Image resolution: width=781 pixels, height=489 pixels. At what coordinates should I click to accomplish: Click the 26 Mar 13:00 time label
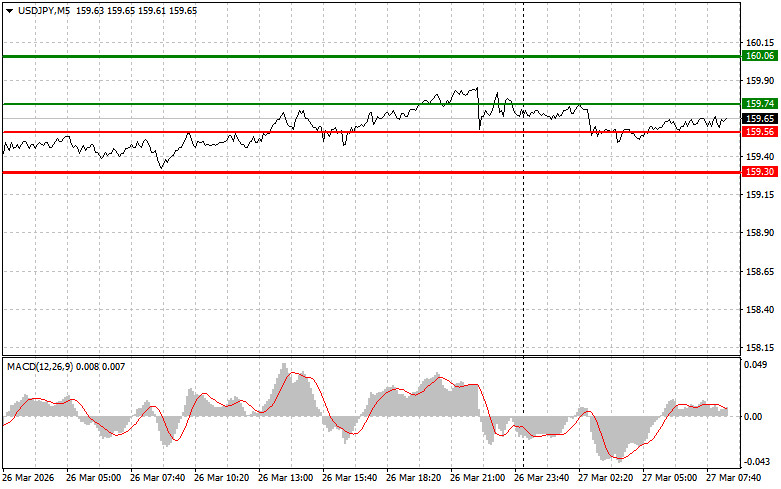click(288, 478)
